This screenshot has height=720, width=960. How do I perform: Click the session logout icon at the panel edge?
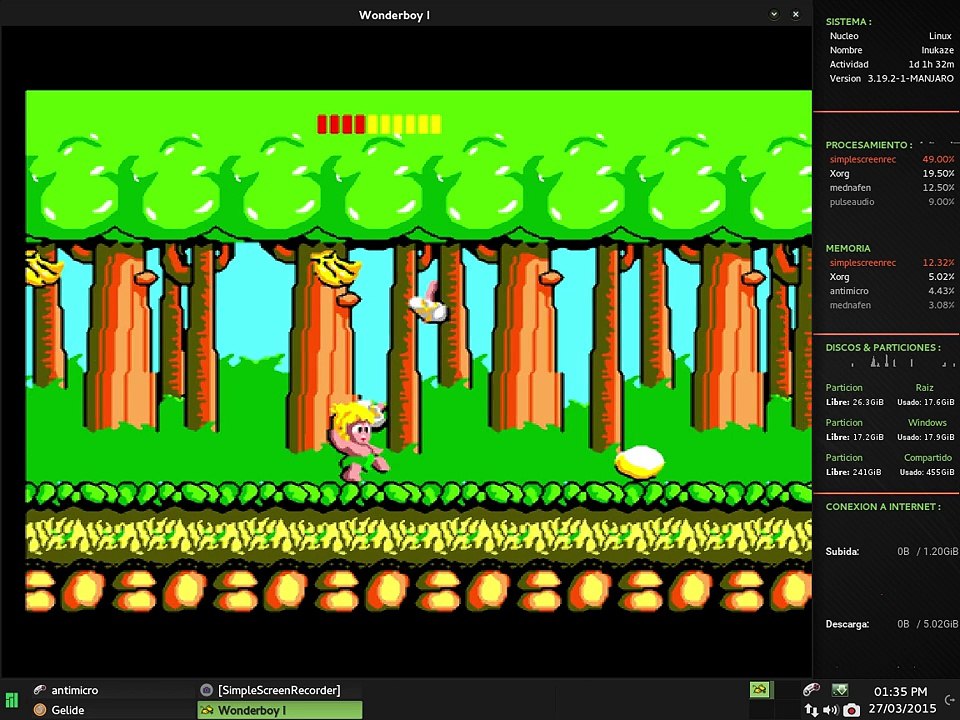coord(950,700)
